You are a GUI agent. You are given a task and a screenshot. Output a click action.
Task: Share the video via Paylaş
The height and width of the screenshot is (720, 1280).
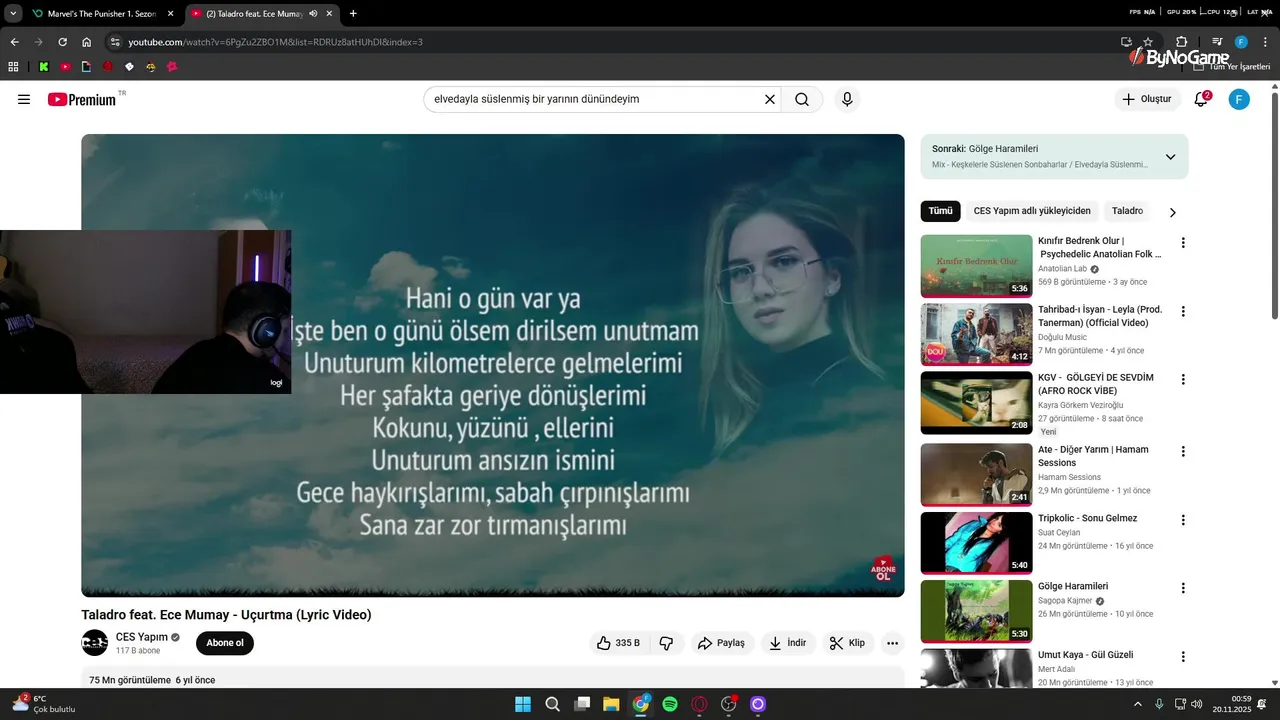coord(721,643)
